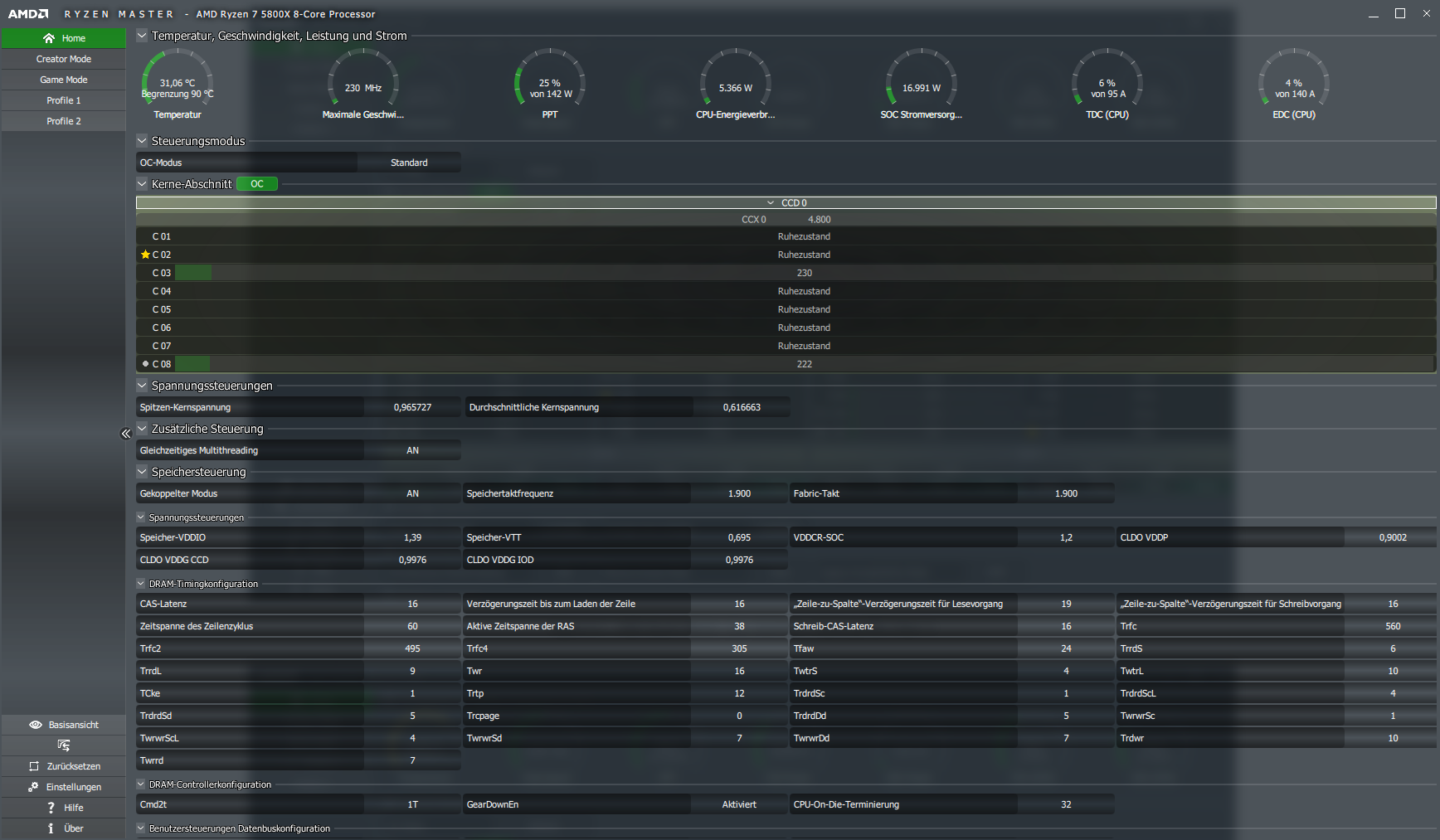This screenshot has width=1440, height=840.
Task: Click Speicher-VDDIO value 1,39
Action: (412, 537)
